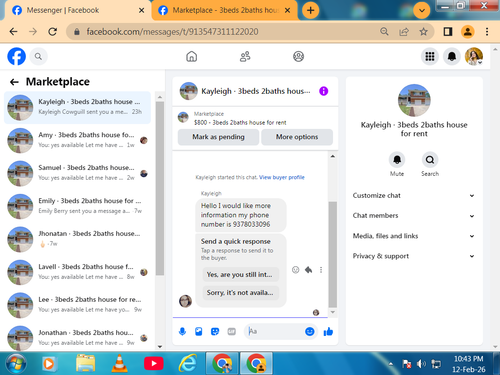
Task: Click the zoom magnifier icon in address bar
Action: pyautogui.click(x=384, y=32)
